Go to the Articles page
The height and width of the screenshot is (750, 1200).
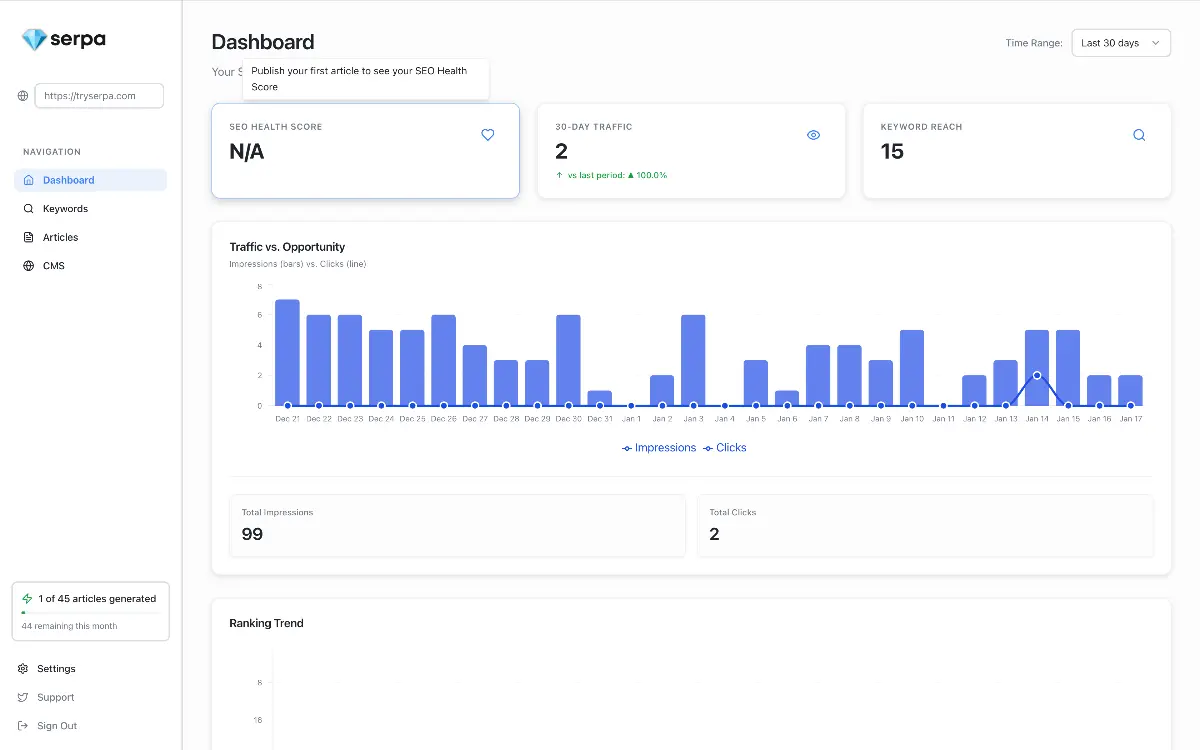[60, 238]
